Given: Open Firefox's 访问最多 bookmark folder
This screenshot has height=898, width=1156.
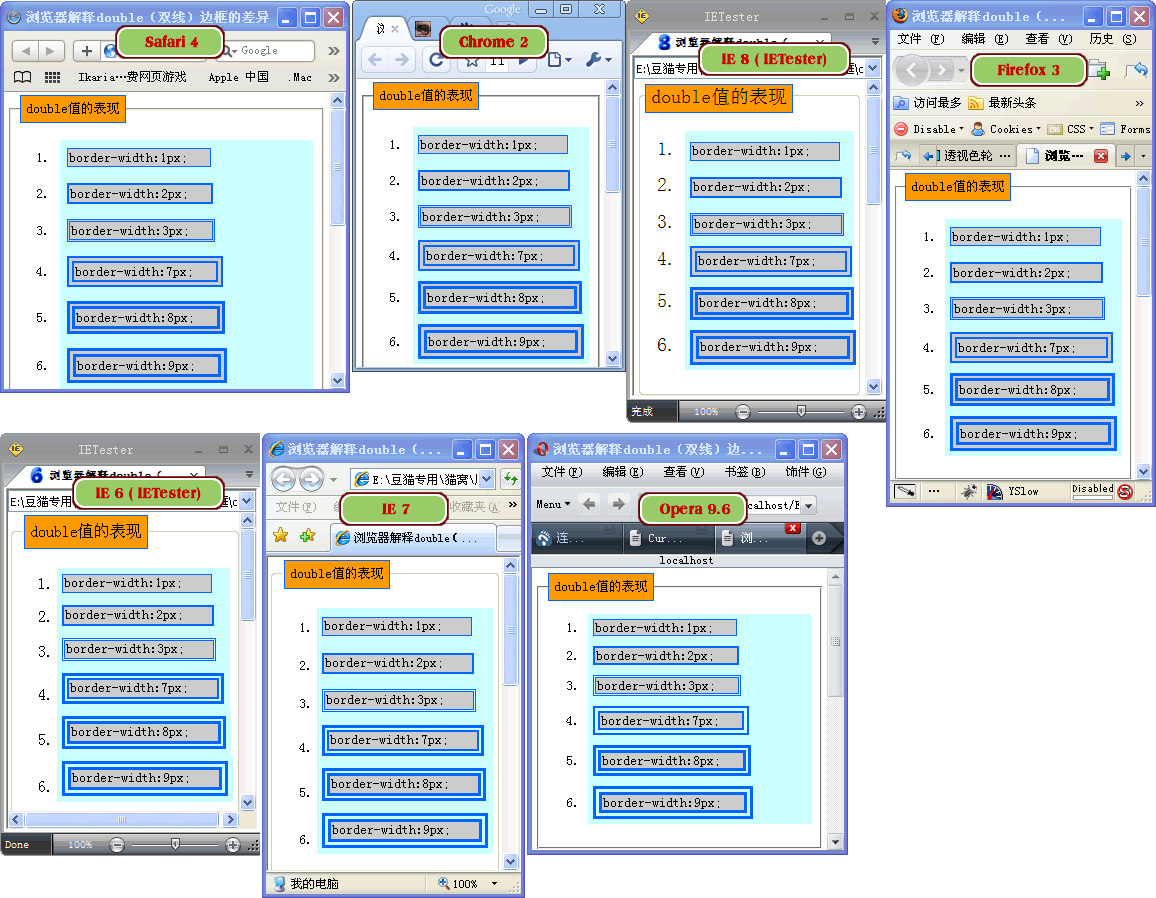Looking at the screenshot, I should click(927, 103).
